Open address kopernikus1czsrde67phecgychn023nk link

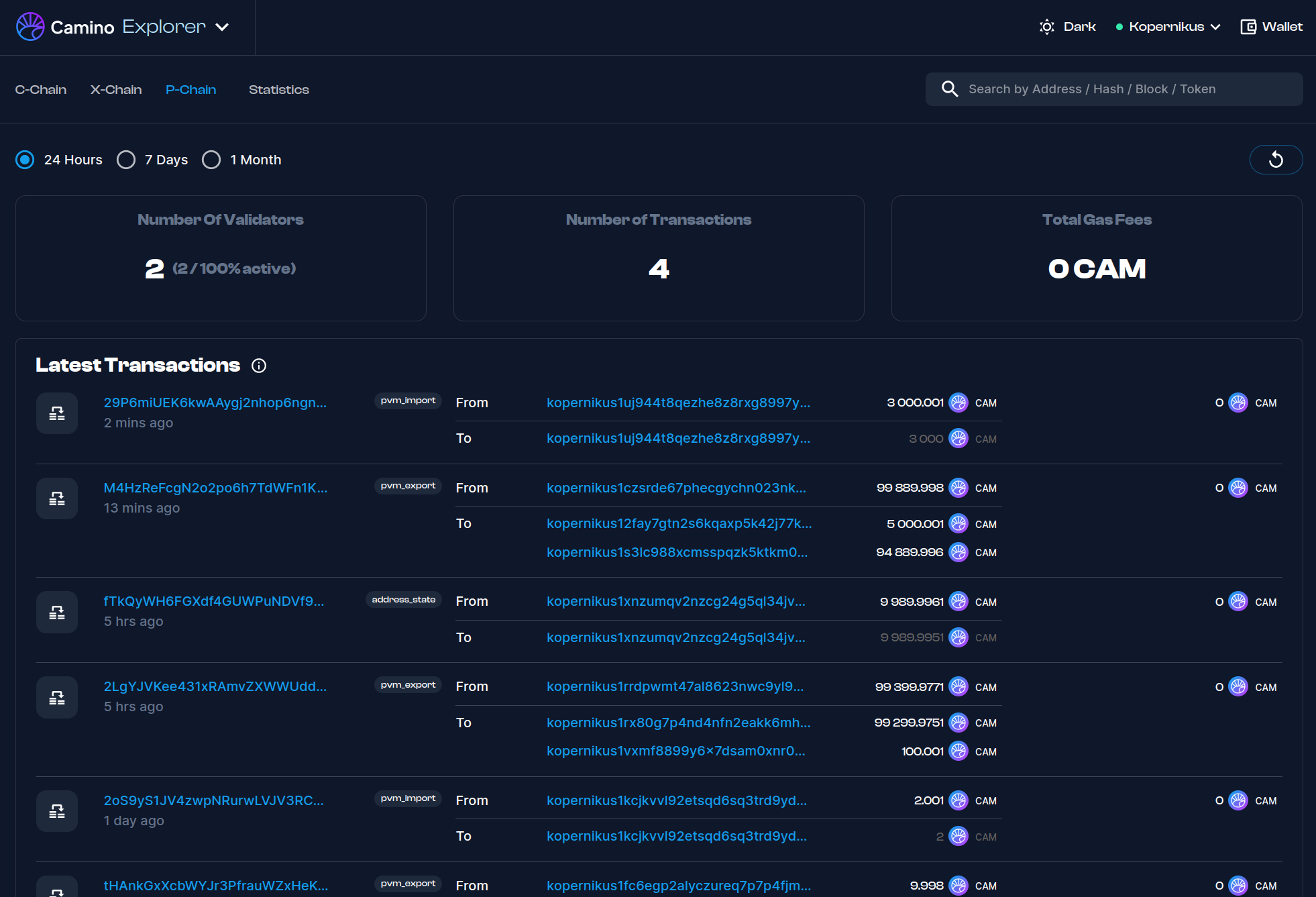pyautogui.click(x=676, y=488)
